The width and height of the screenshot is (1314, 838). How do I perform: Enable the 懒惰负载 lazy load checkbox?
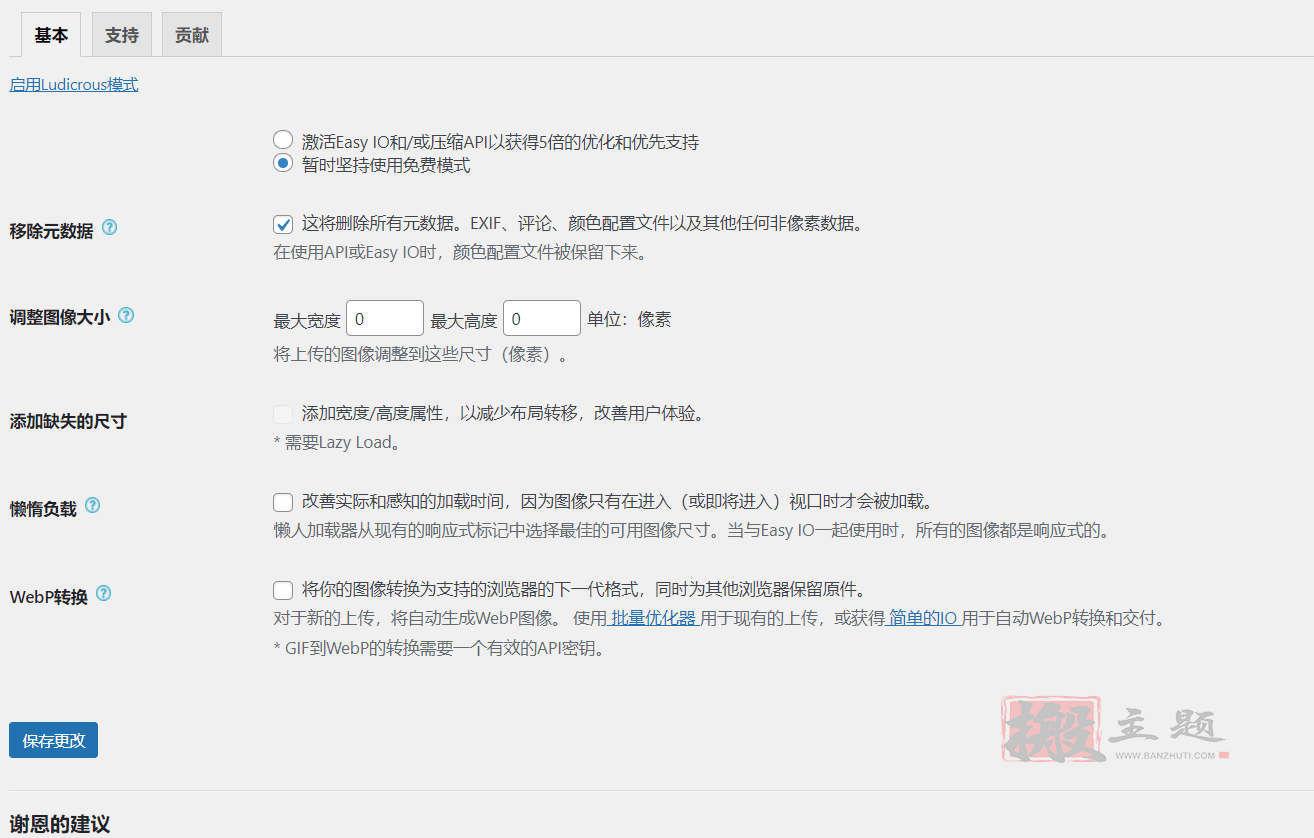tap(283, 501)
